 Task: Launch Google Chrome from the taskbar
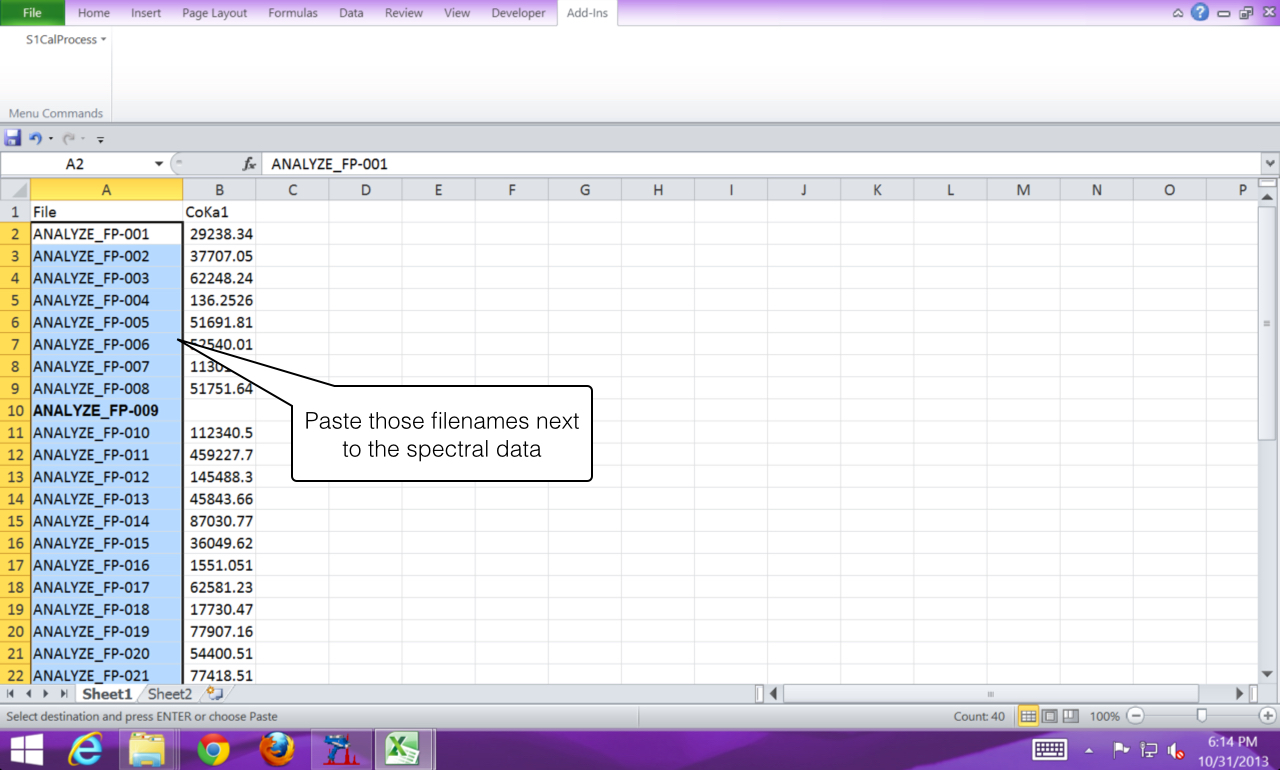click(213, 749)
